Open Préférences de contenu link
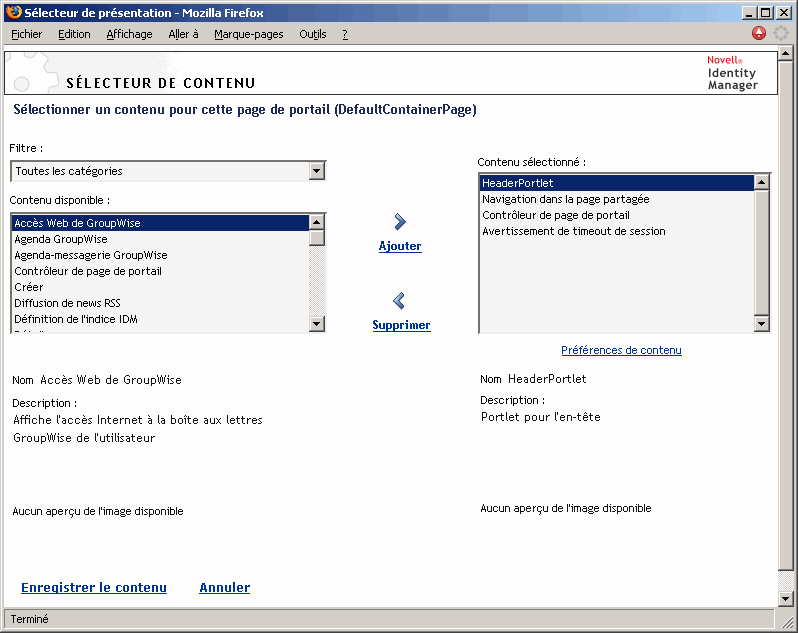Image resolution: width=798 pixels, height=633 pixels. 621,350
